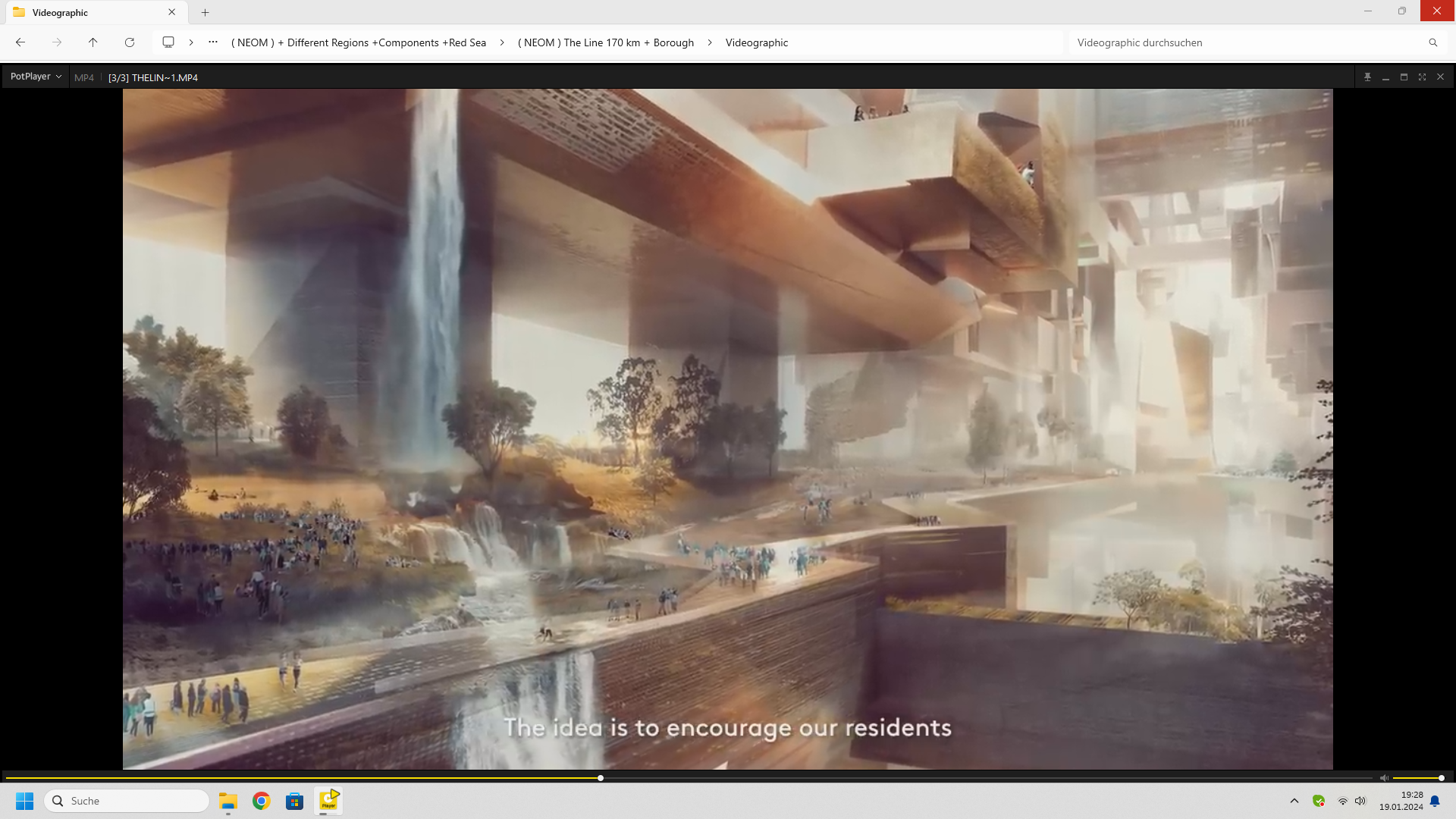Close the Videographic tab

(172, 12)
